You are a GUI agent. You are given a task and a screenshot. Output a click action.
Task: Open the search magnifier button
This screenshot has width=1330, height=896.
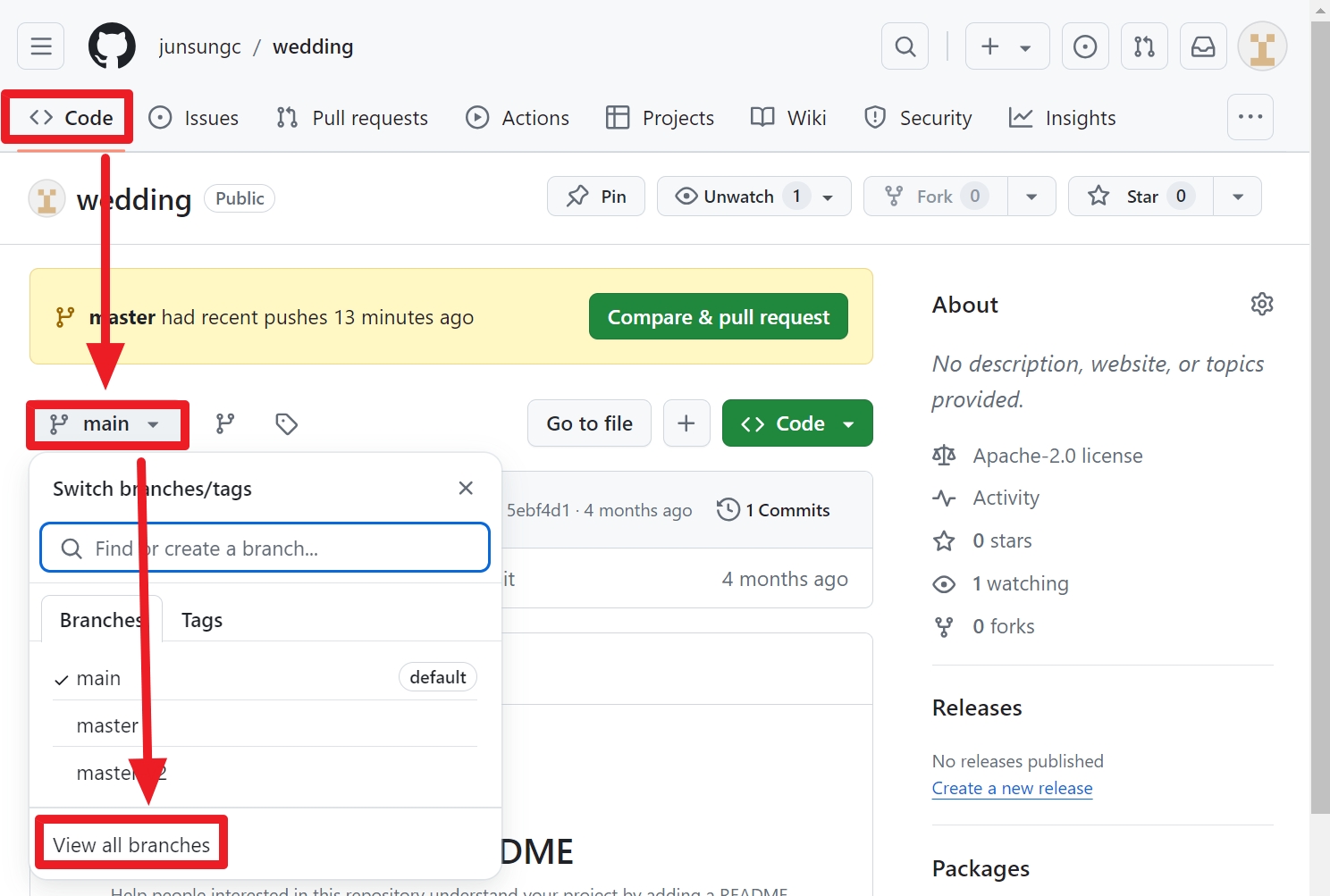(905, 46)
